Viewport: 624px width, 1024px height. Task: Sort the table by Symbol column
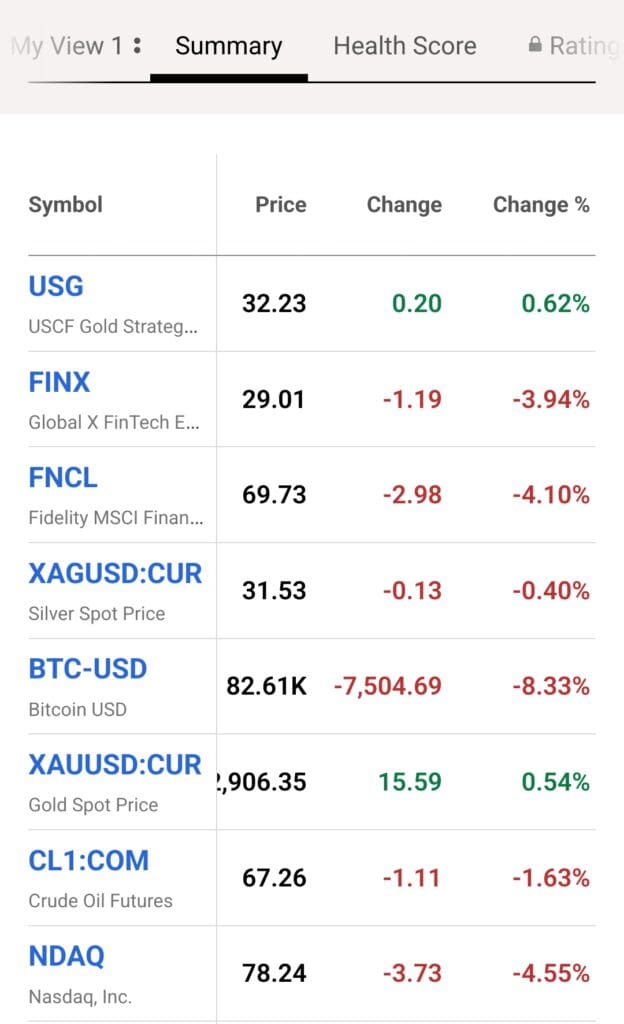click(x=65, y=204)
